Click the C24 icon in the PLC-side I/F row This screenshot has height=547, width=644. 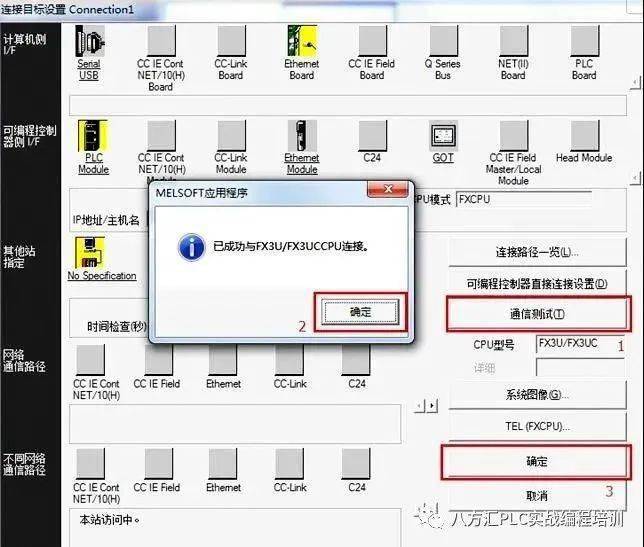click(373, 136)
